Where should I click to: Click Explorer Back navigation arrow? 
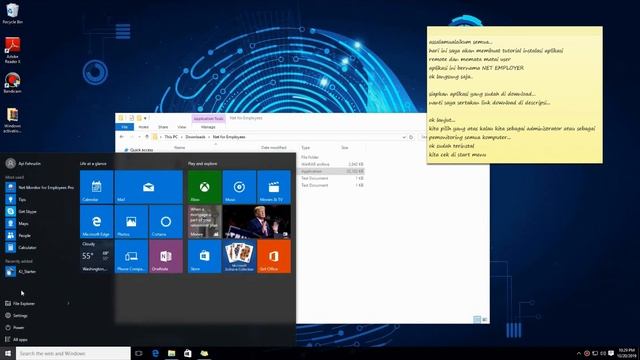pyautogui.click(x=122, y=137)
